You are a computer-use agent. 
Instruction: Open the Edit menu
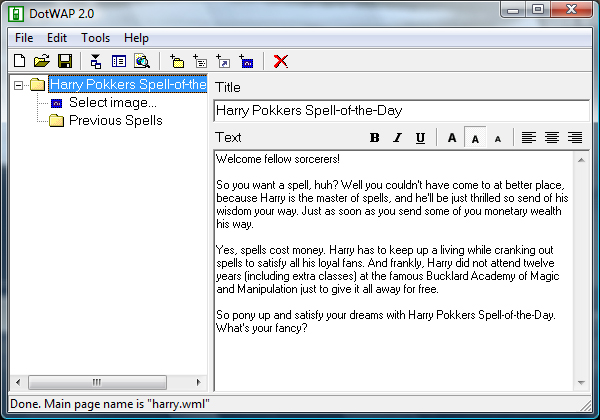click(x=57, y=37)
